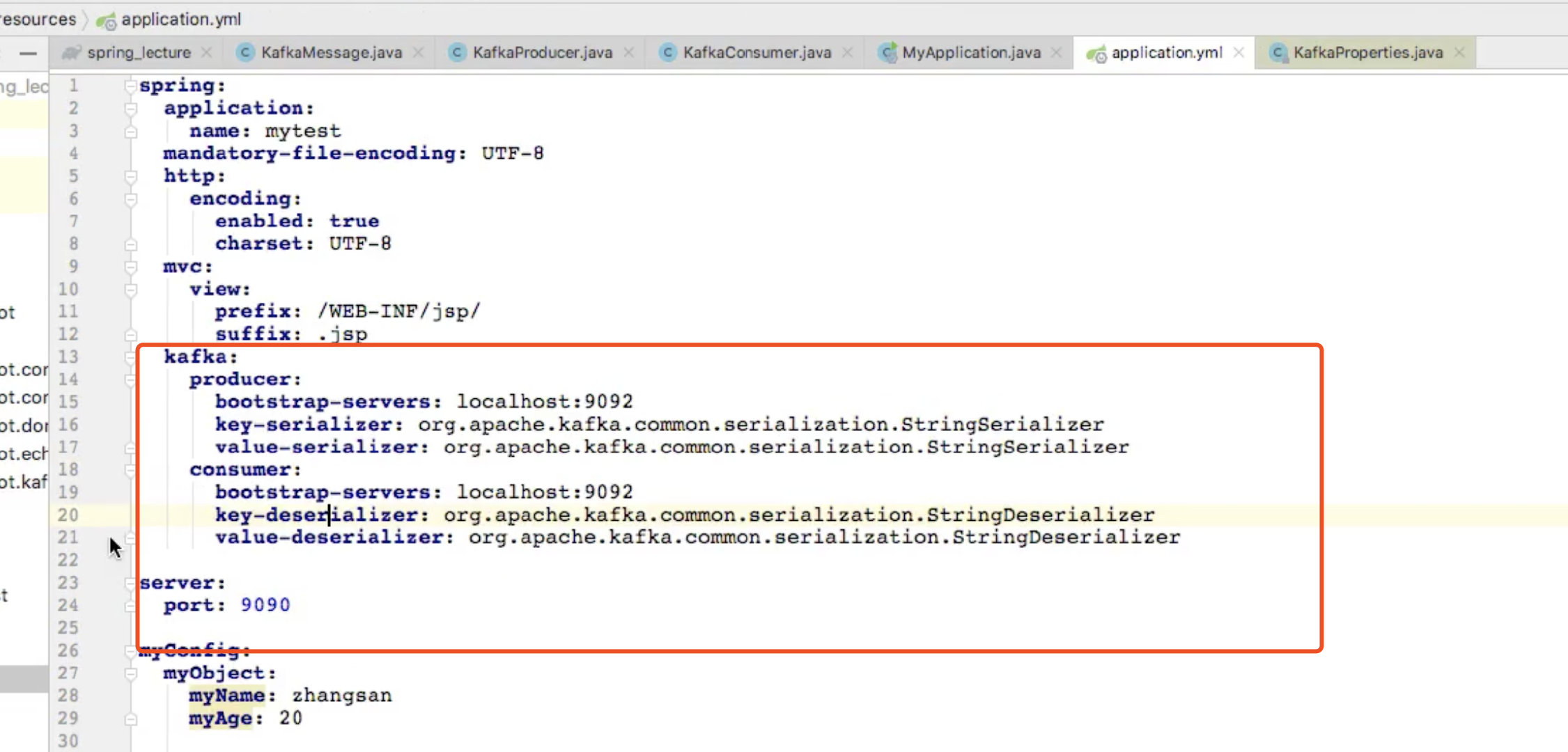Click the MyApplication.java runnable class icon
1568x752 pixels.
click(x=887, y=53)
